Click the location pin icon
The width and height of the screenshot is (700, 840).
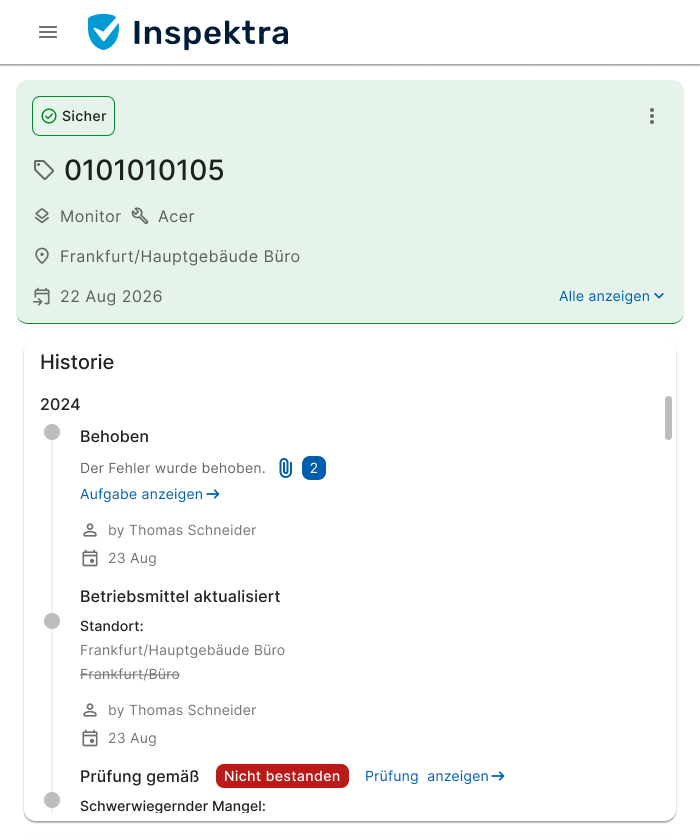pyautogui.click(x=42, y=256)
